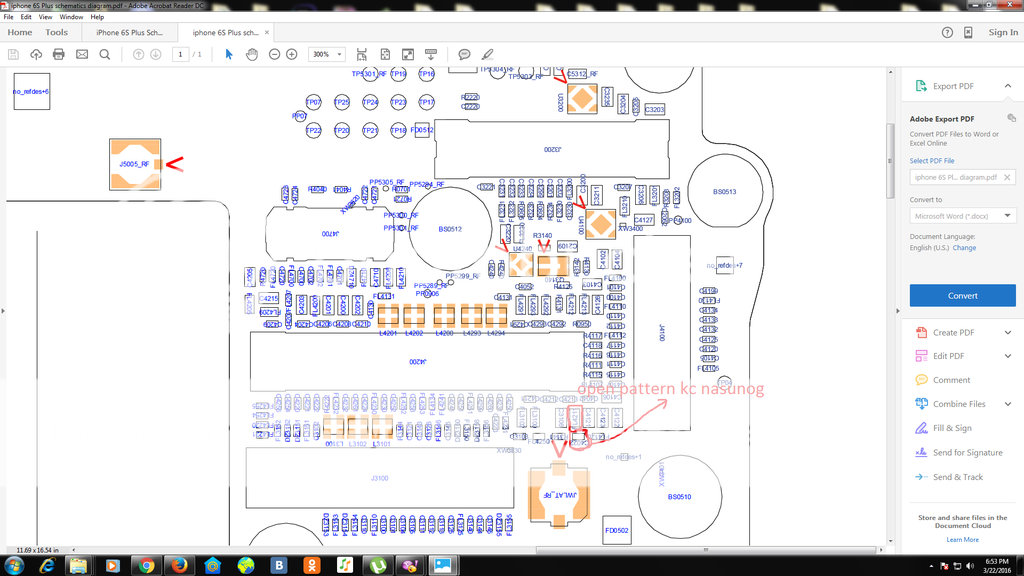Click the blue Convert button

click(x=961, y=295)
